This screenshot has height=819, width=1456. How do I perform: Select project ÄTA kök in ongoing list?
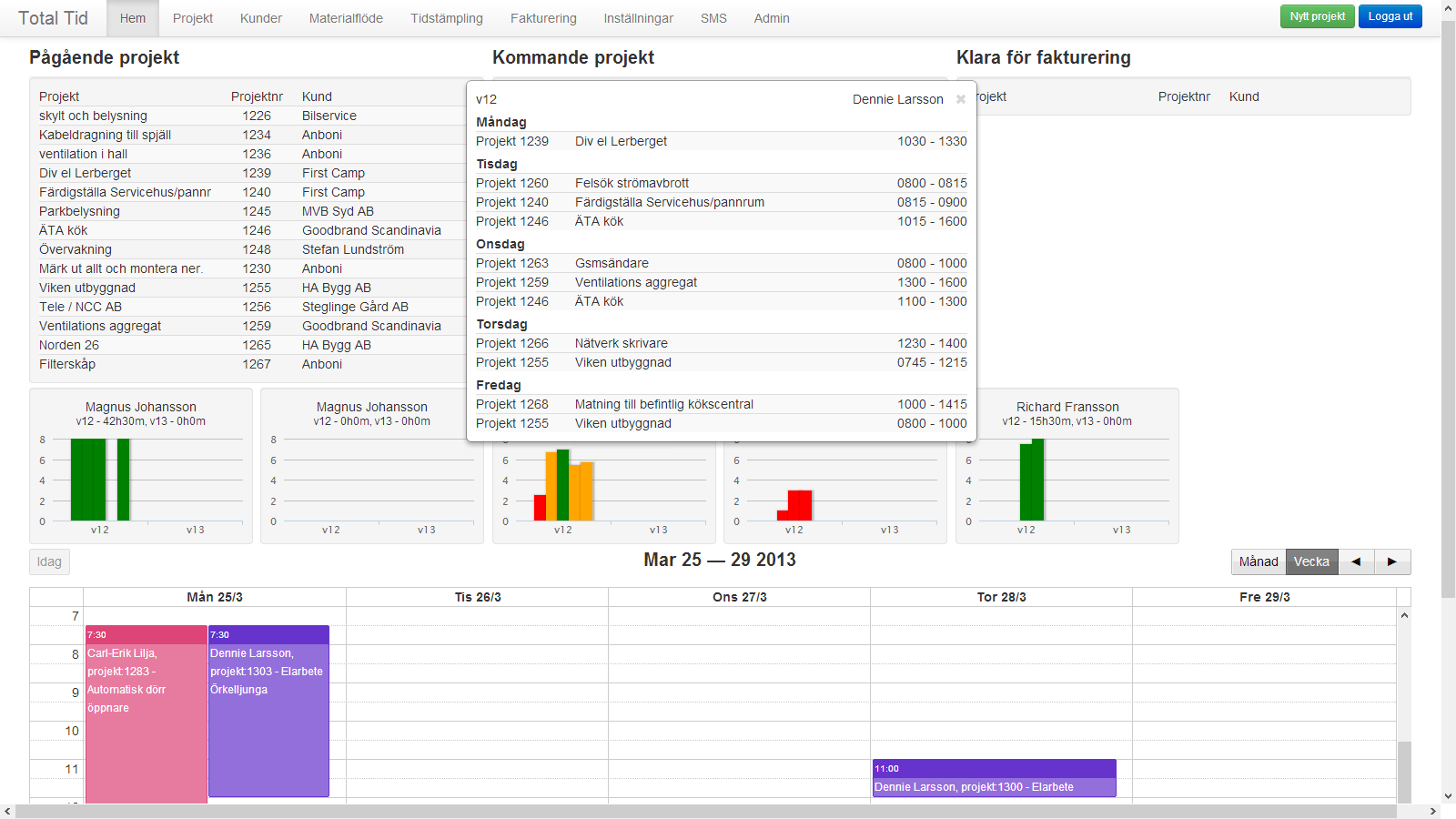click(64, 230)
